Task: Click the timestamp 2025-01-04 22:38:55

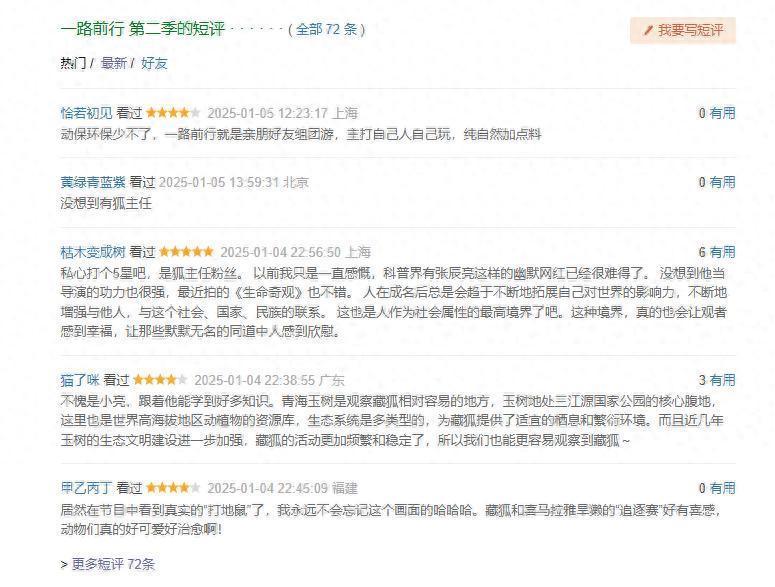Action: point(254,380)
